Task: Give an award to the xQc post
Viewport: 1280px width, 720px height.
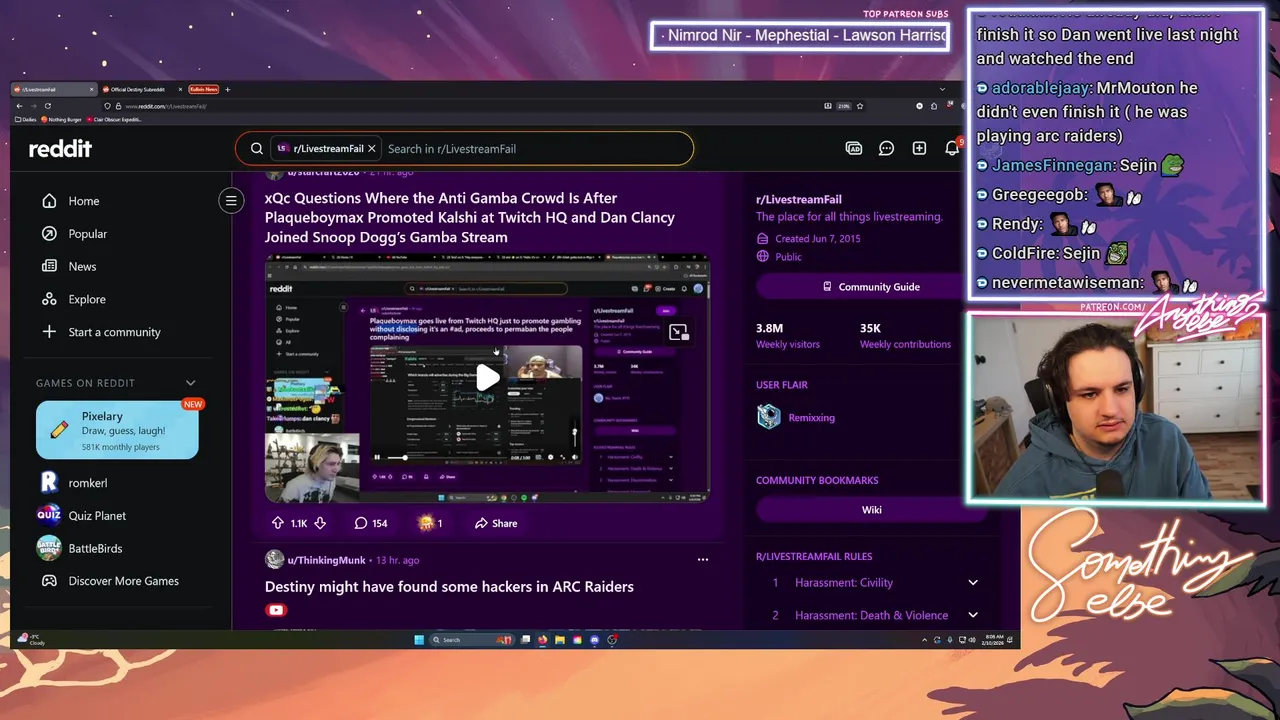Action: pyautogui.click(x=430, y=523)
